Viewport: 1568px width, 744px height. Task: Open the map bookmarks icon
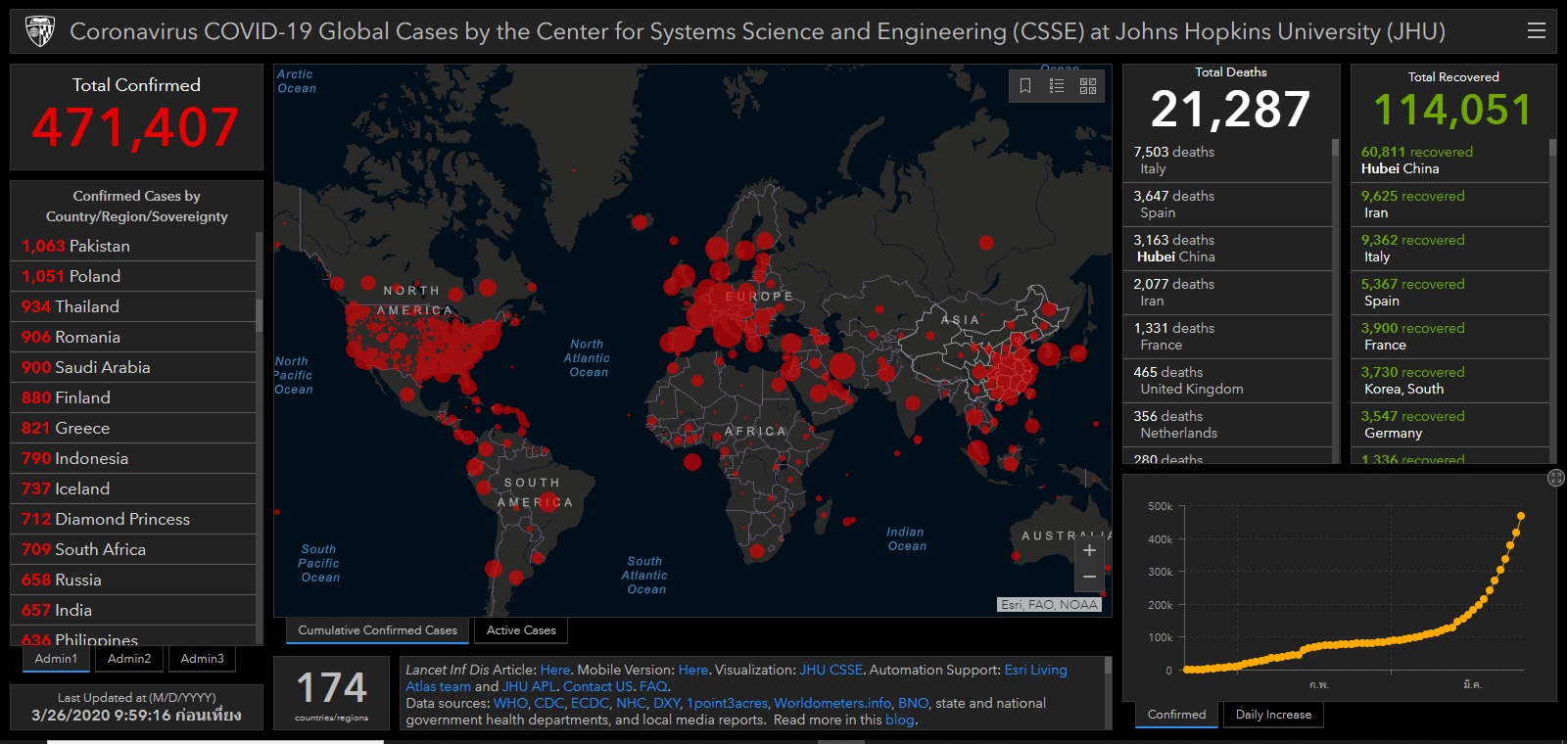[1025, 86]
